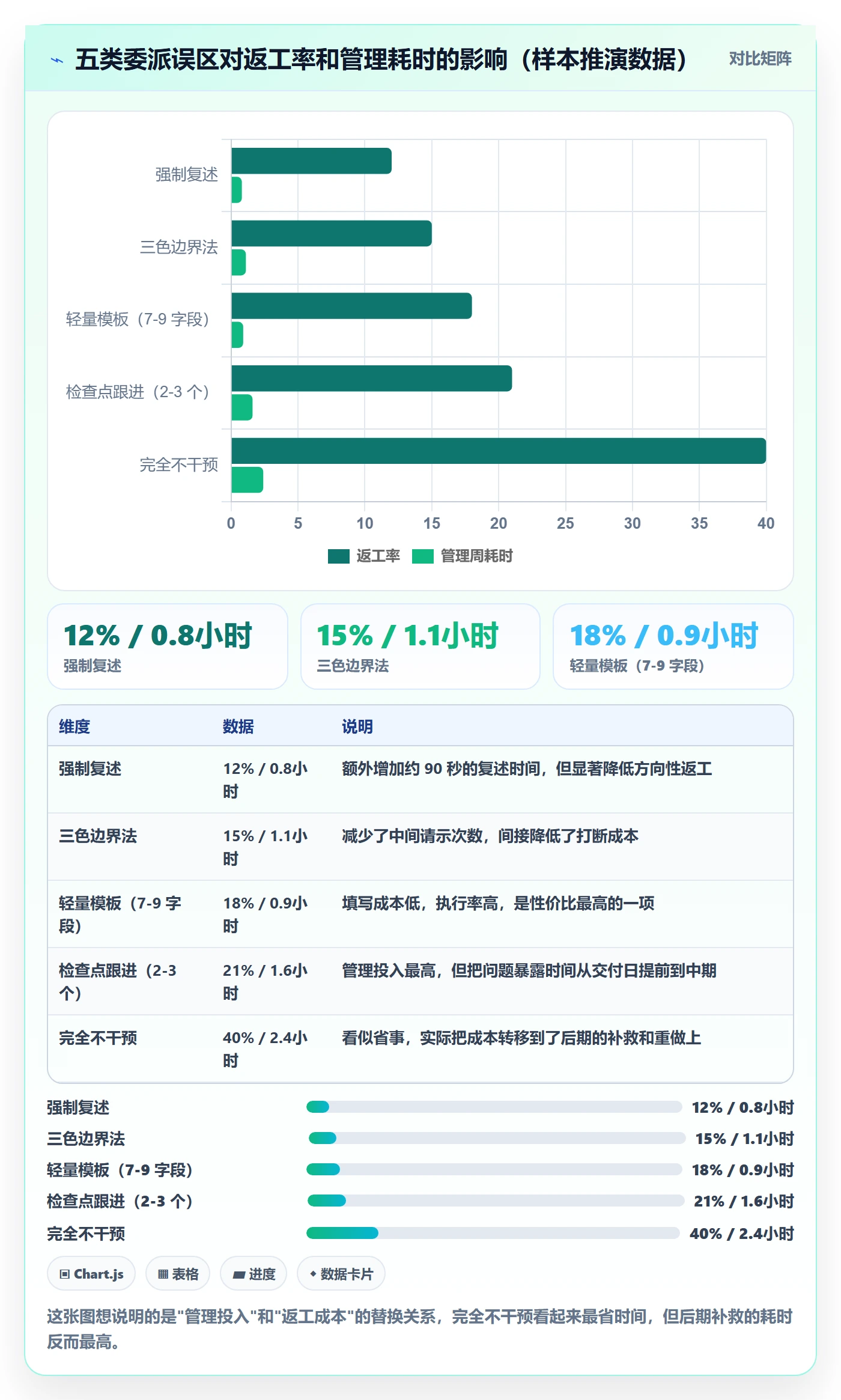Click description 填写成本低，执行率高 in table
Screen dimensions: 841x1400
pyautogui.click(x=498, y=903)
